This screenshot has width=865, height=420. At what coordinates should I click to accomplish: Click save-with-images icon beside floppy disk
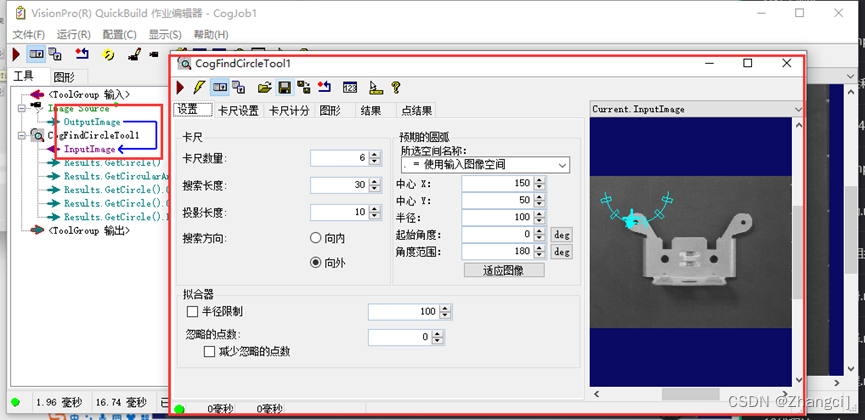coord(303,87)
